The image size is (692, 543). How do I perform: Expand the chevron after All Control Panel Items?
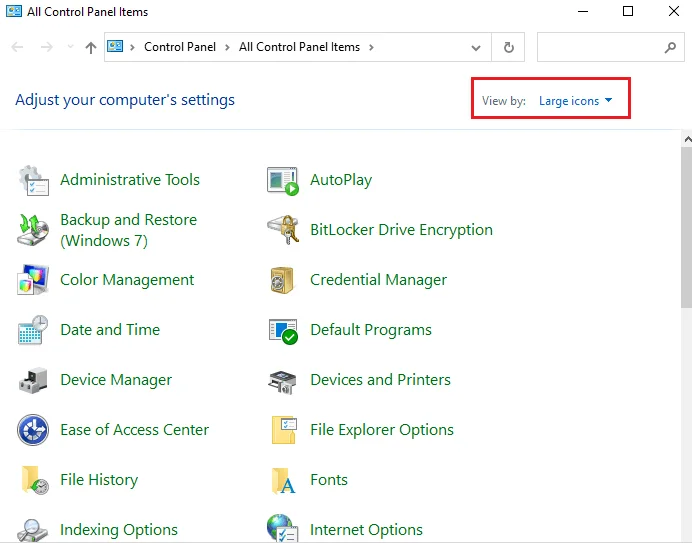371,47
